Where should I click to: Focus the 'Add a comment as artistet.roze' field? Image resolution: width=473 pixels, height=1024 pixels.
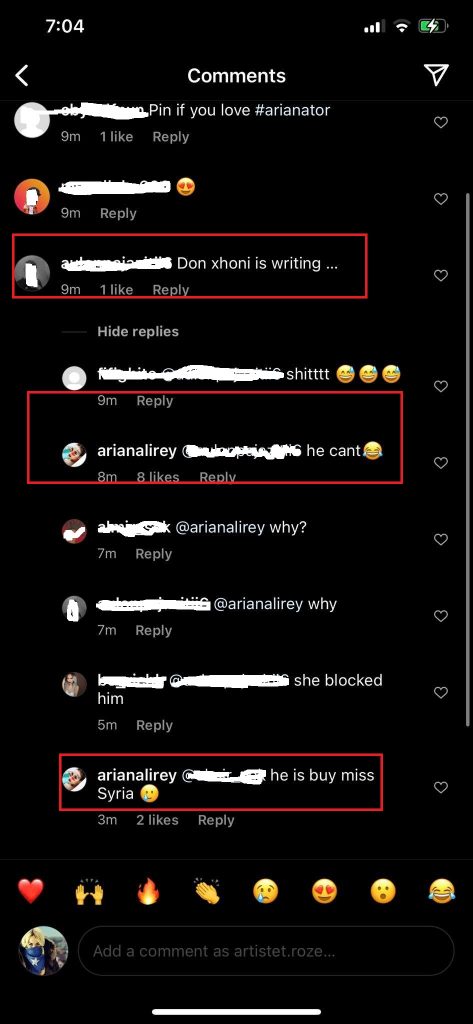tap(266, 951)
